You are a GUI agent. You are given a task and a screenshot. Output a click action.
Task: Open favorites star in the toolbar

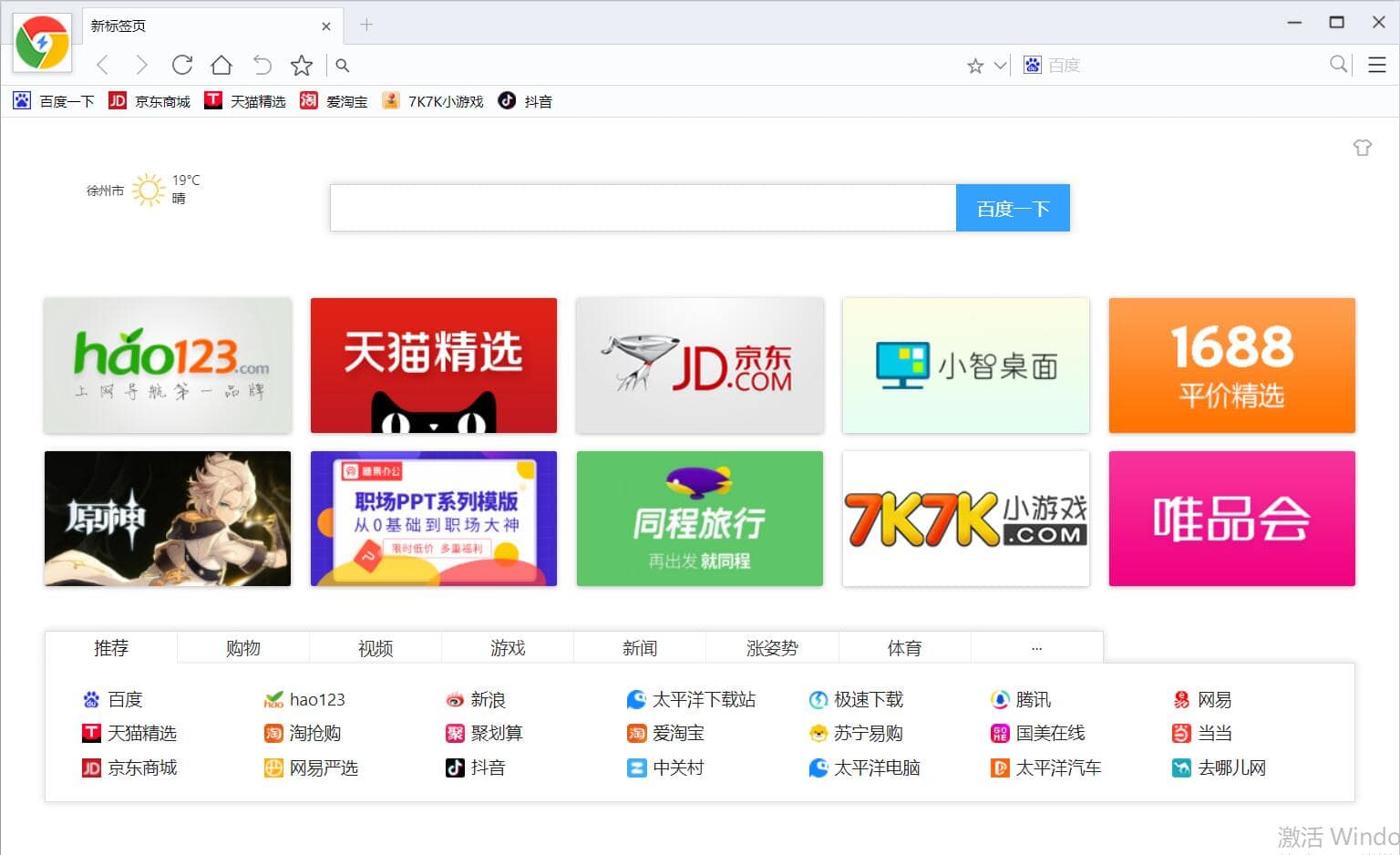[x=302, y=65]
